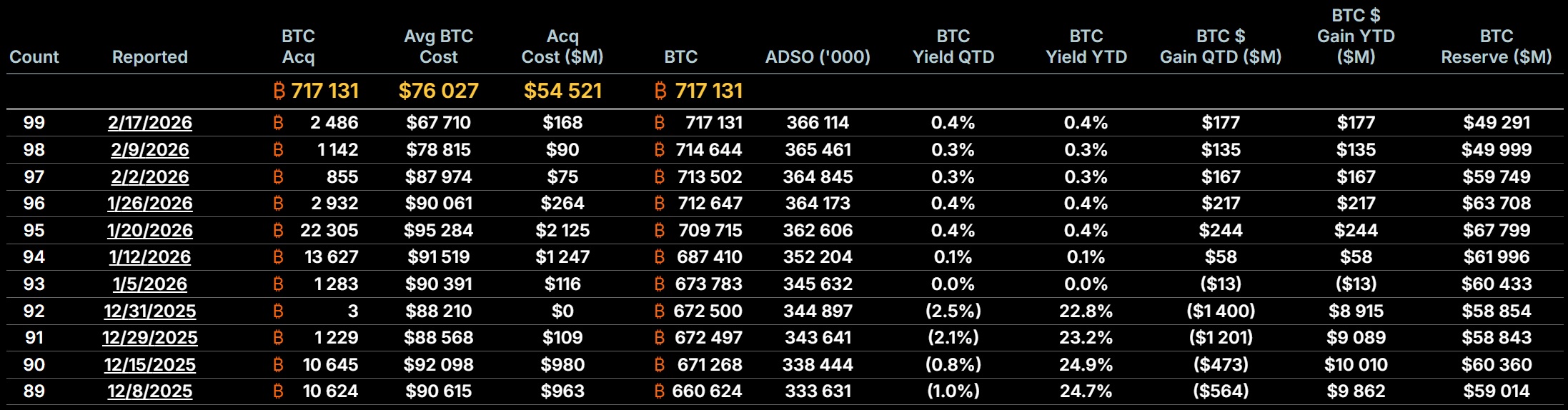This screenshot has width=1568, height=410.
Task: Select the ADSO ('000) column header
Action: (818, 57)
